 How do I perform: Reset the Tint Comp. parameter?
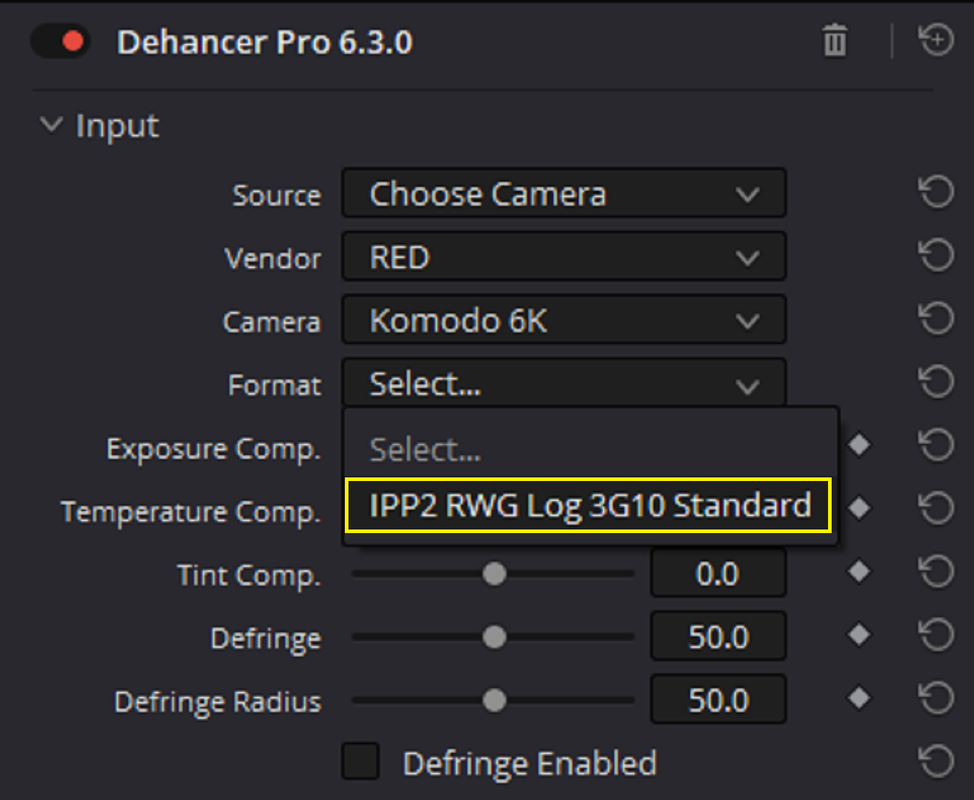coord(936,572)
